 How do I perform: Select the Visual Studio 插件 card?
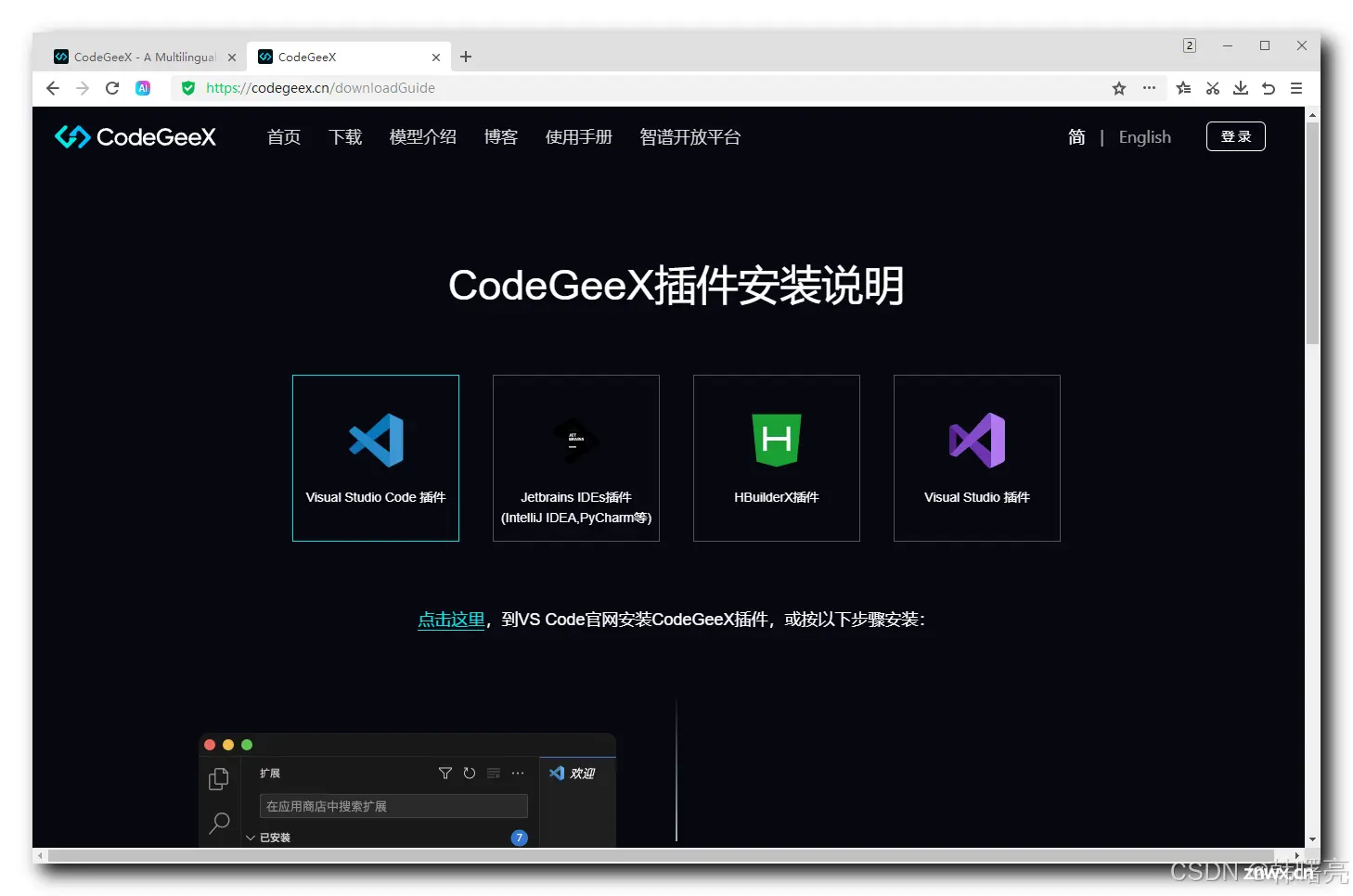point(977,458)
